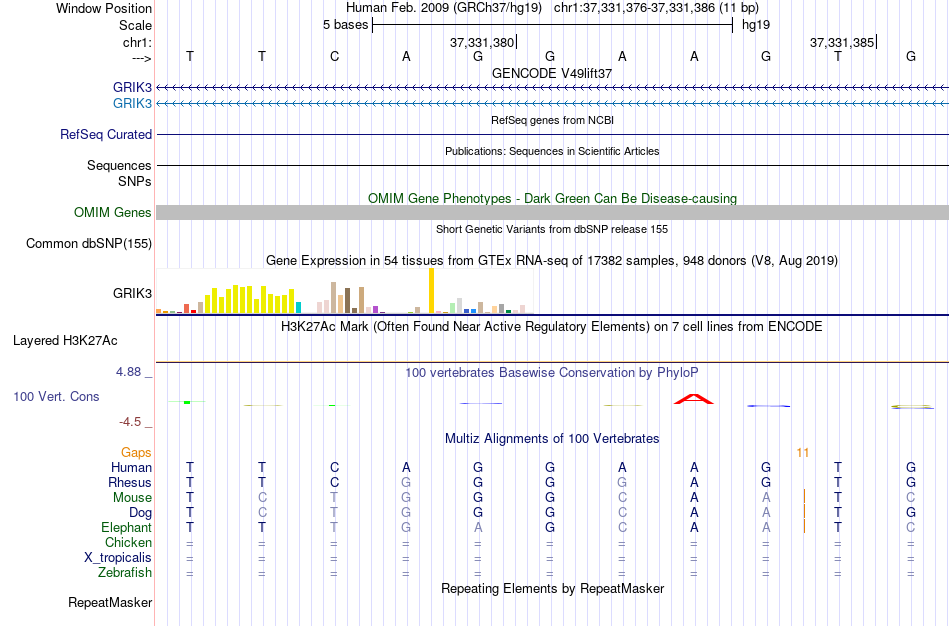Click Short Genetic Variants from dbSNP title
The height and width of the screenshot is (626, 950).
point(552,229)
